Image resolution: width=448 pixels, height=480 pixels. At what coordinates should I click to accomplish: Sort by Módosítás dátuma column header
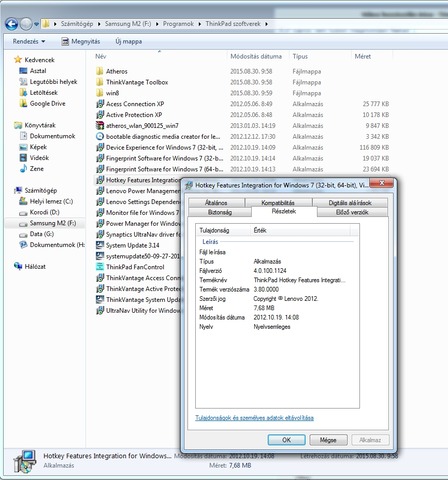click(x=256, y=56)
